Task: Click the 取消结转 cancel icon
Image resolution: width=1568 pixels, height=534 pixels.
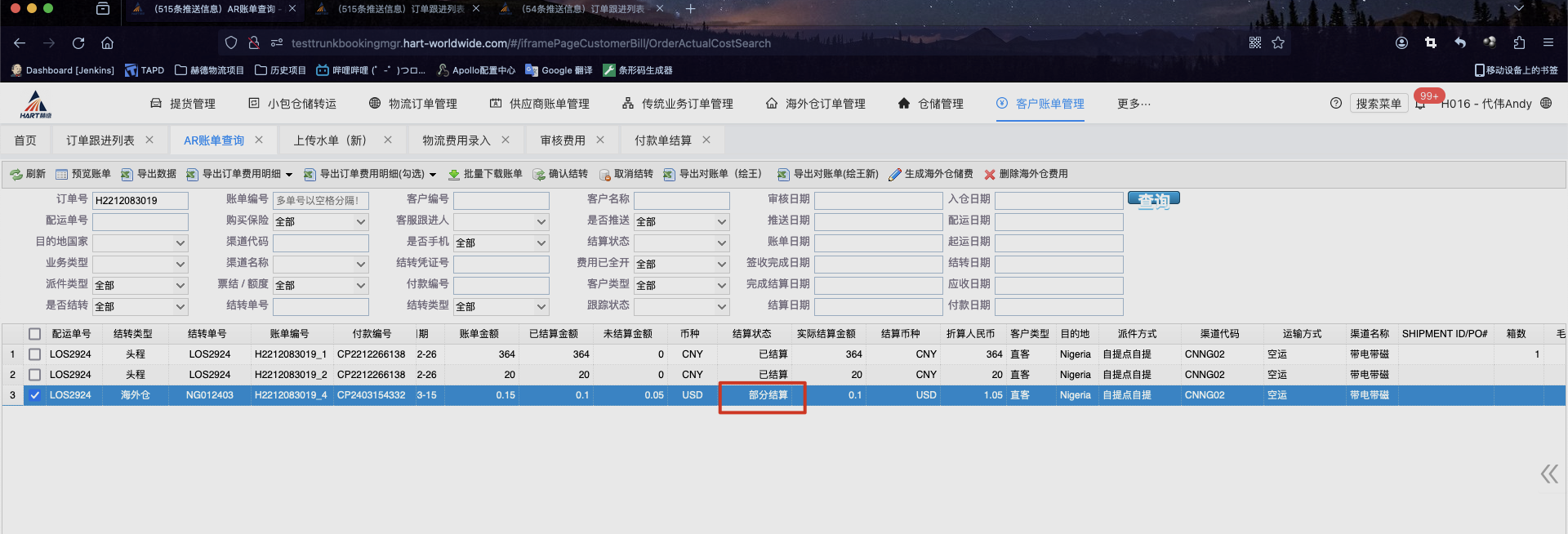Action: click(604, 175)
